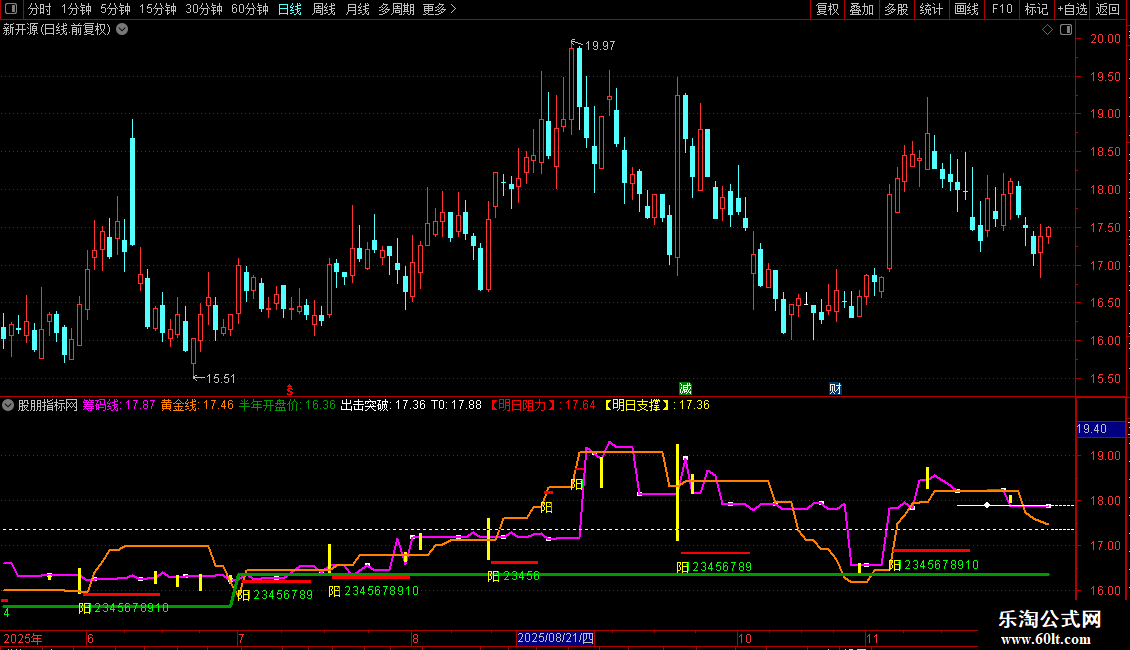Switch to 月线 monthly chart
1130x650 pixels.
point(357,9)
